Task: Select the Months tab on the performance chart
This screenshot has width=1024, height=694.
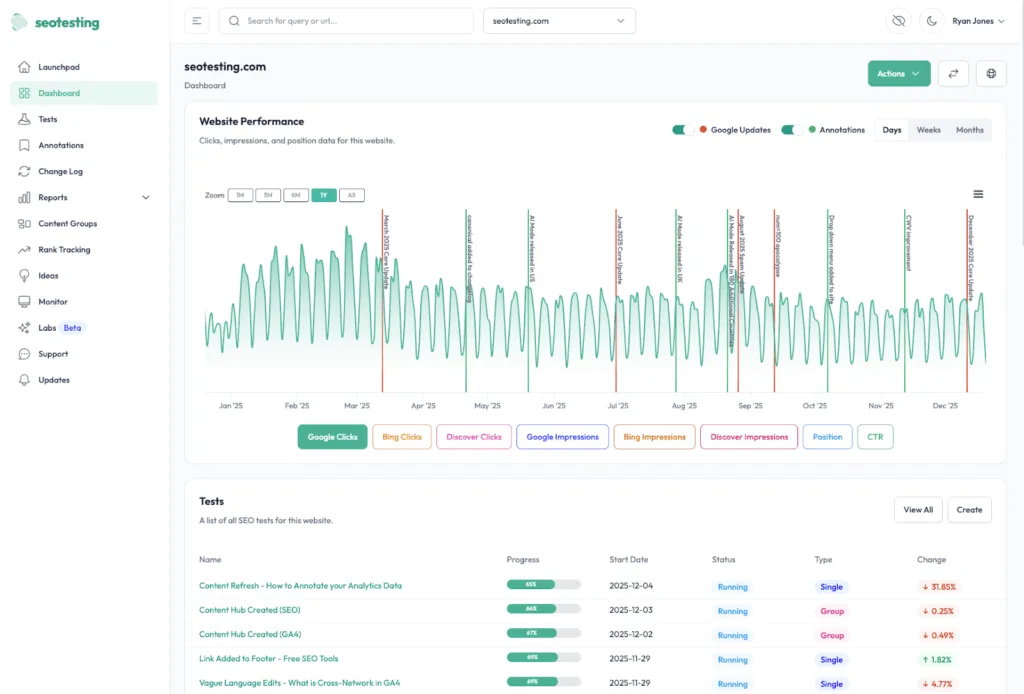Action: pos(968,130)
